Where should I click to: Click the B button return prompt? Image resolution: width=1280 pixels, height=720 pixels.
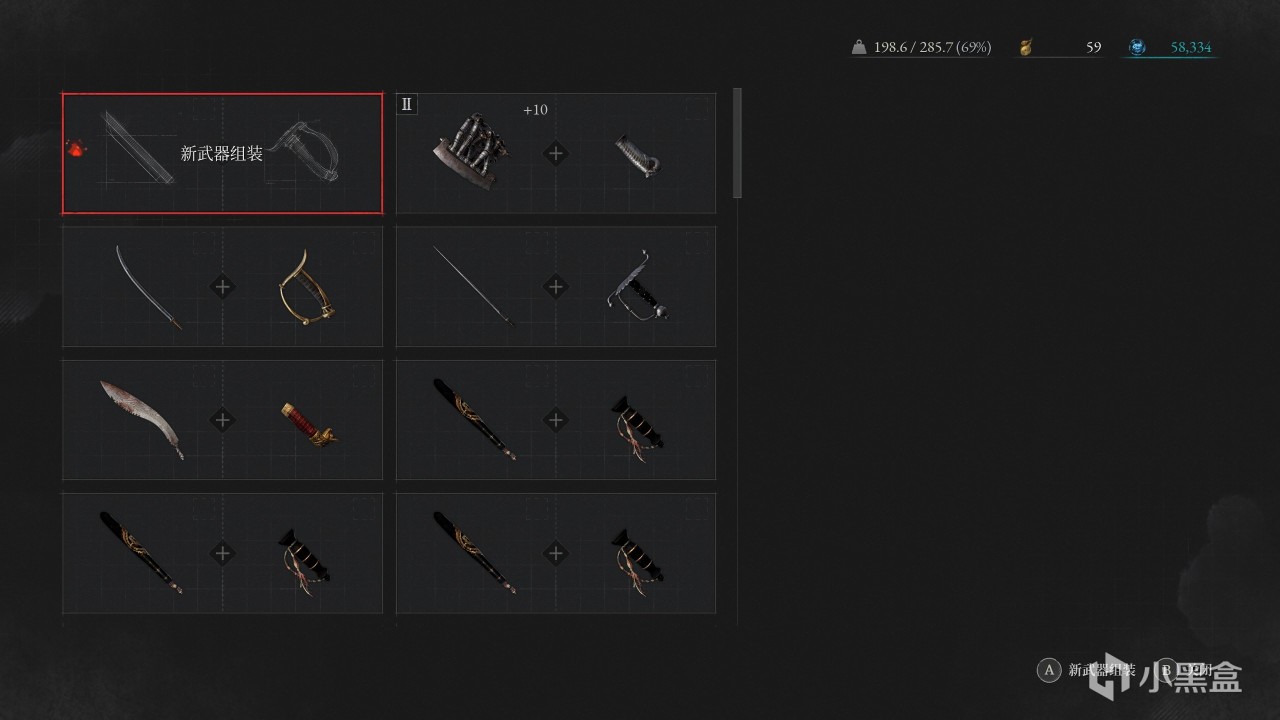[x=1167, y=670]
